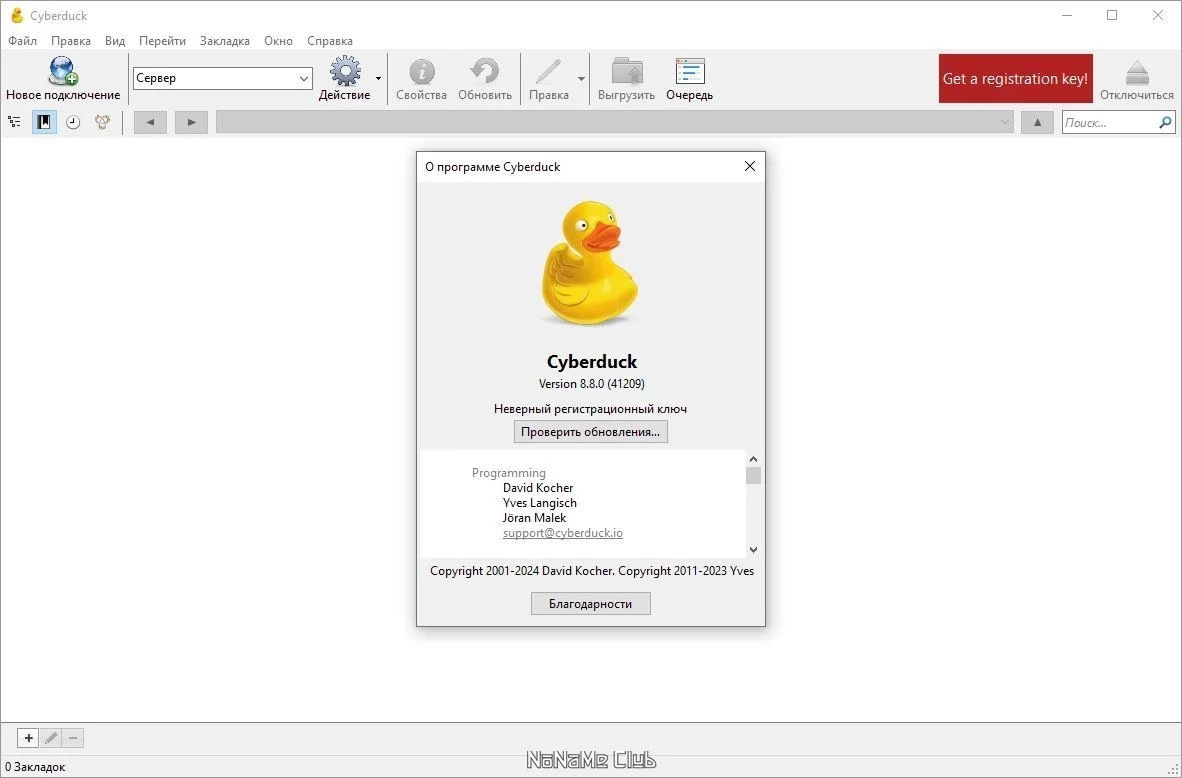Click the Правка pencil icon in toolbar
Image resolution: width=1182 pixels, height=778 pixels.
pos(548,72)
